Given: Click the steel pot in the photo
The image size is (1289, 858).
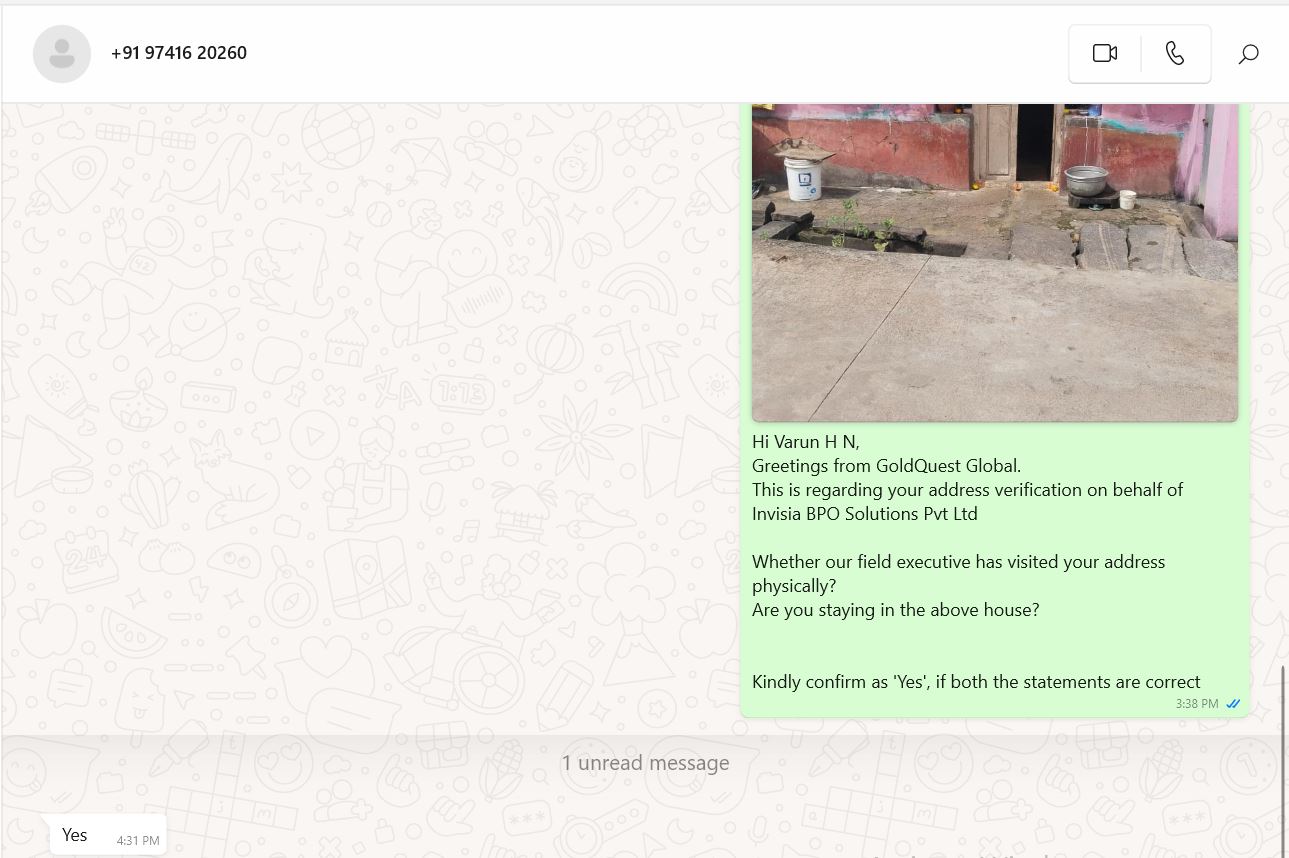Looking at the screenshot, I should pos(1086,182).
